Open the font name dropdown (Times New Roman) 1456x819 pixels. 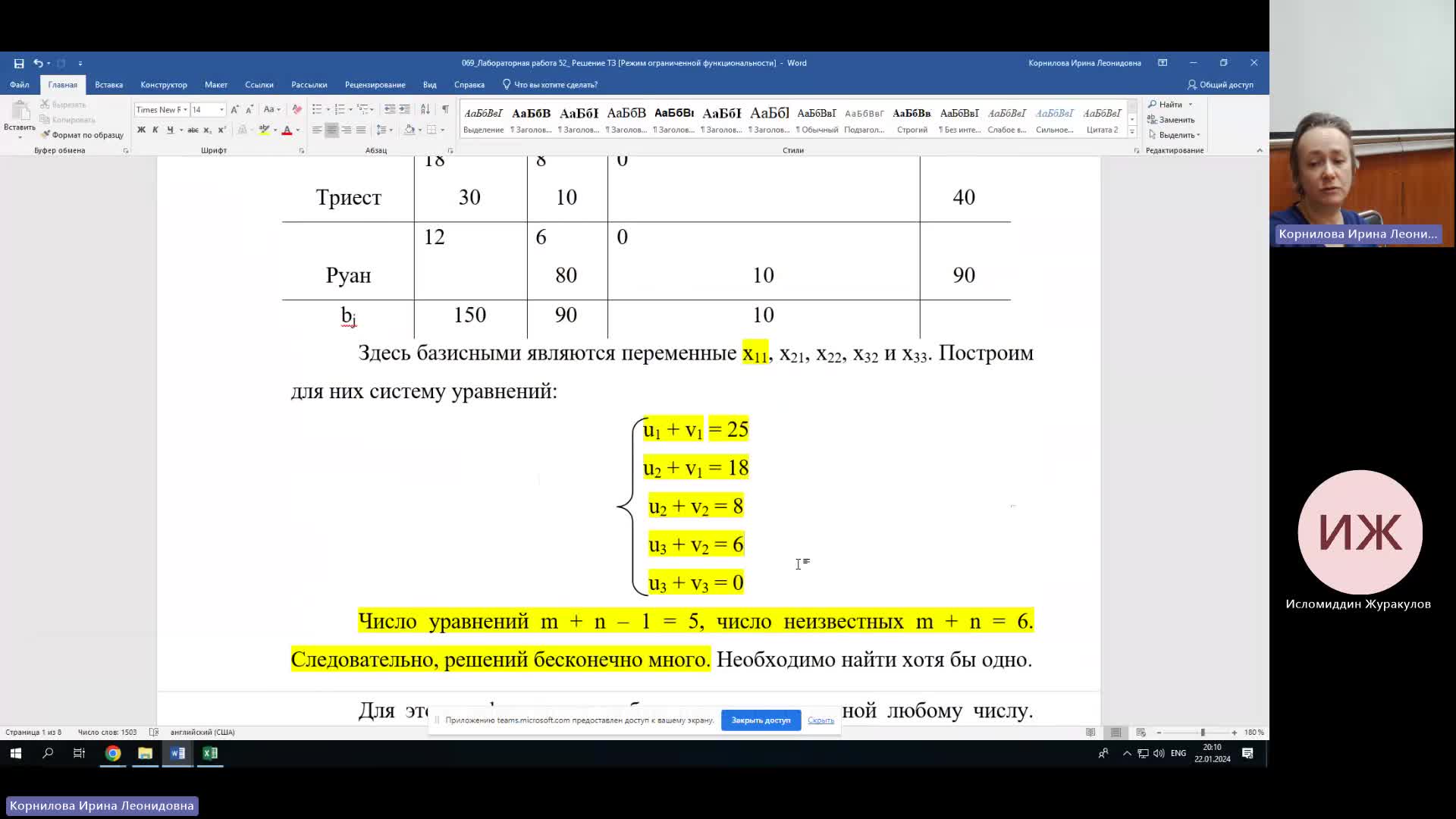(185, 109)
